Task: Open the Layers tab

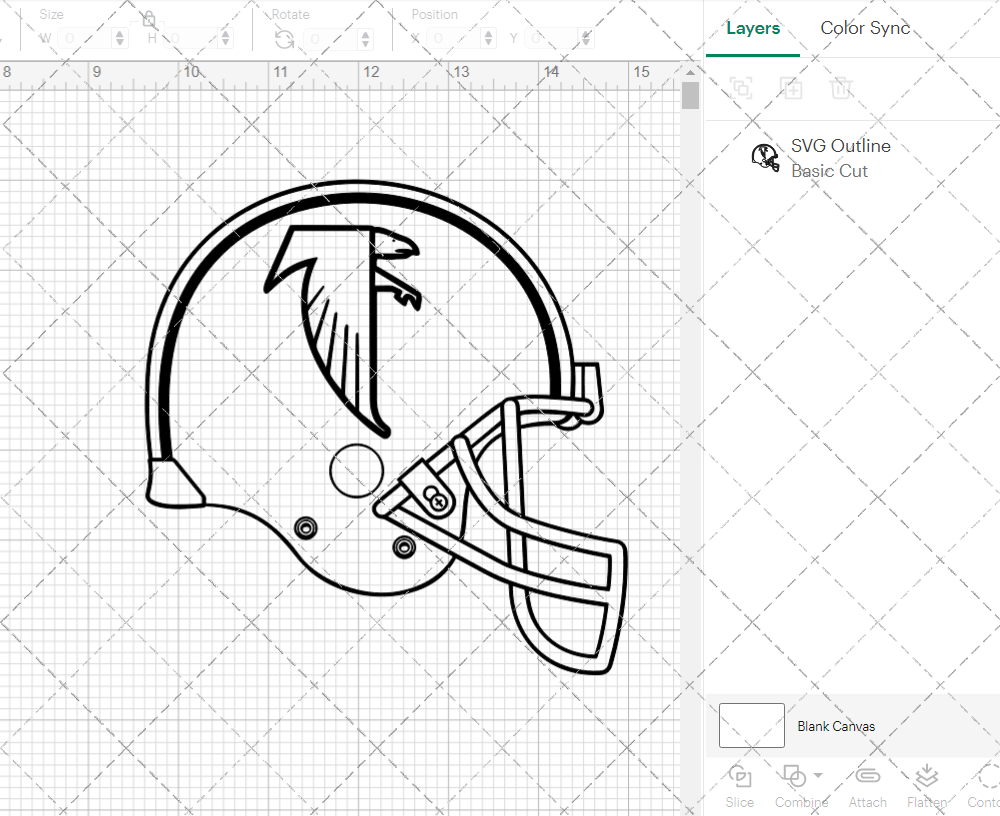Action: pos(753,28)
